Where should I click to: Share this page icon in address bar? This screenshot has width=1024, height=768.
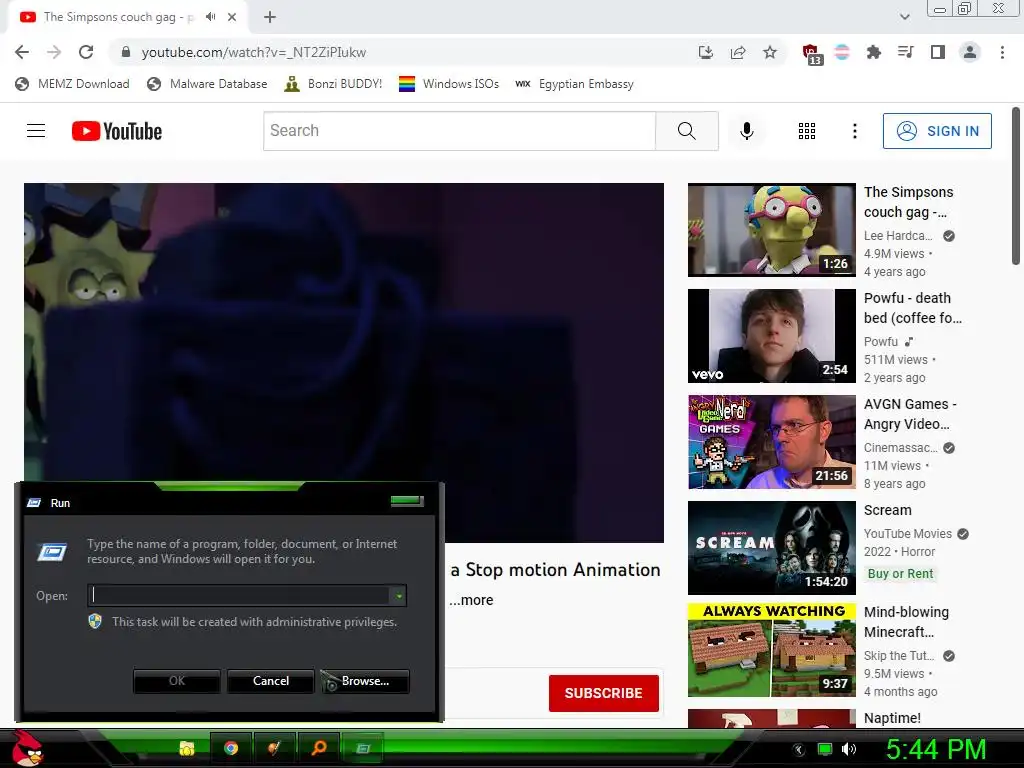[x=738, y=52]
